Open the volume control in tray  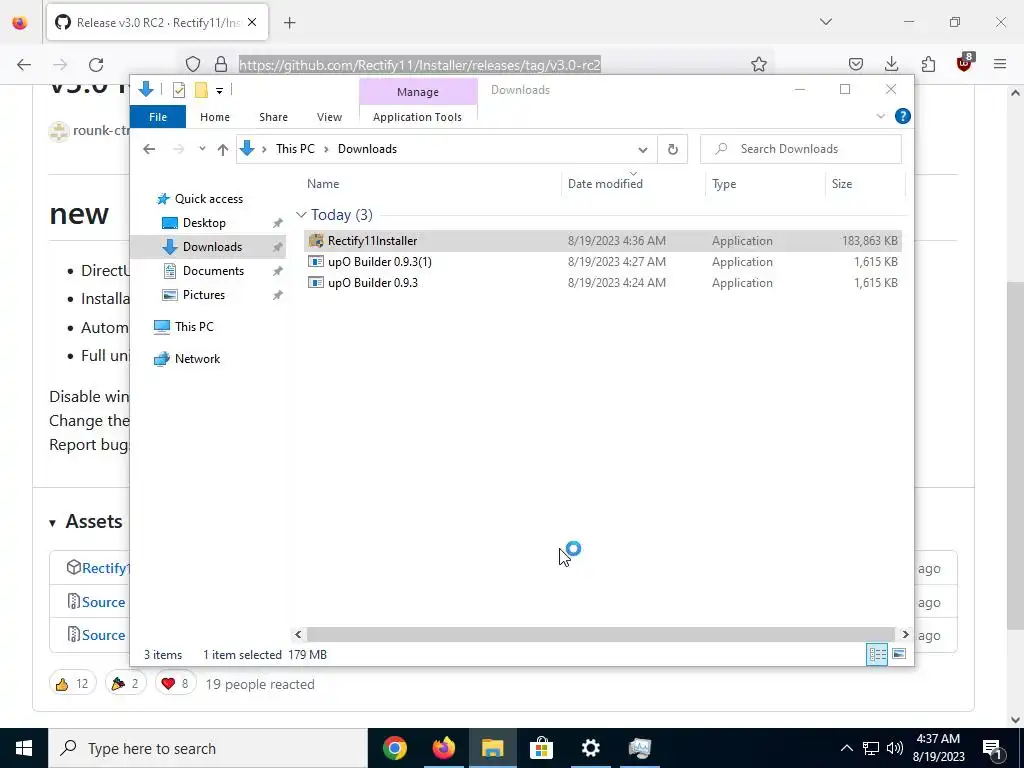(x=895, y=748)
